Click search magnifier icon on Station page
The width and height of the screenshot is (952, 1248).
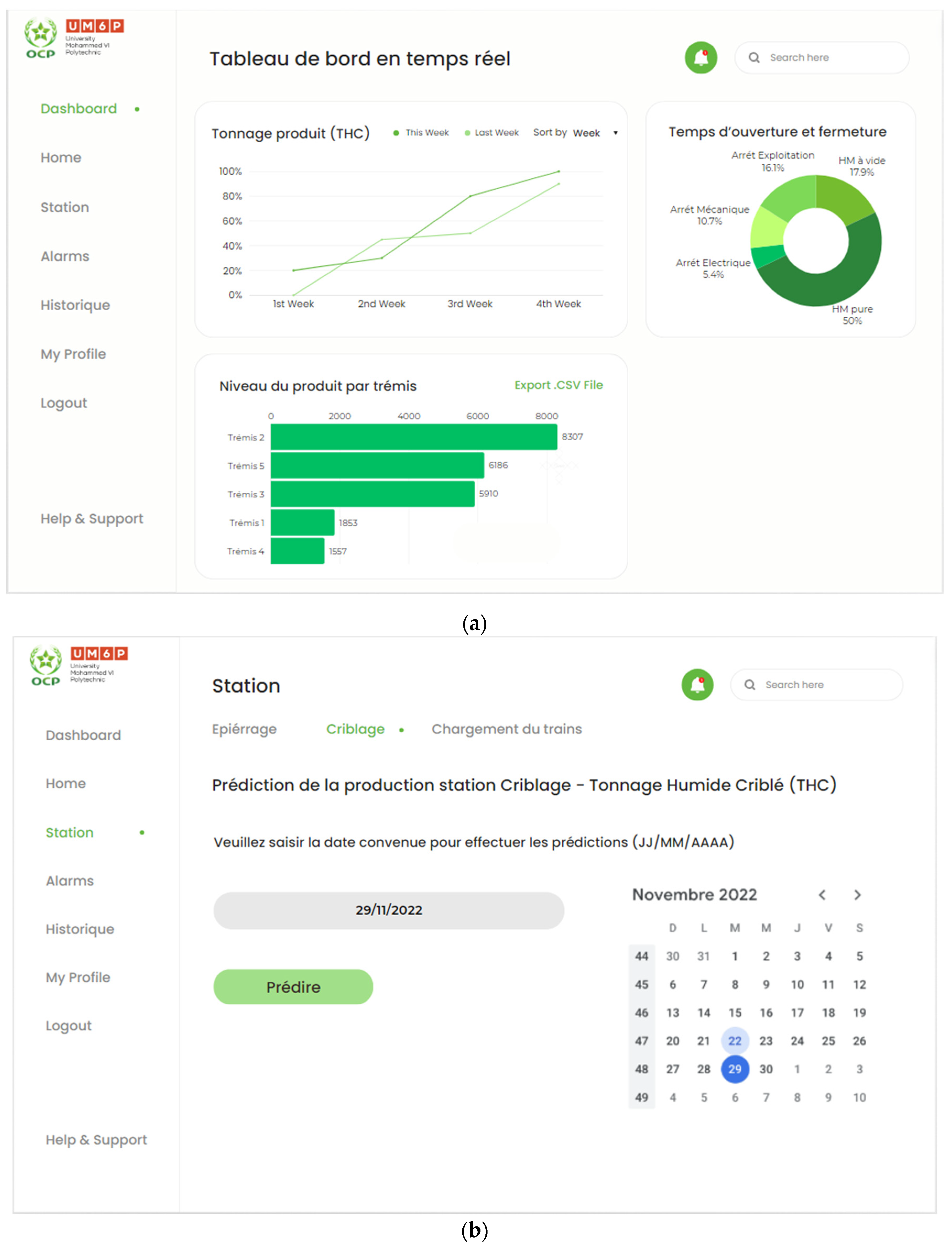click(x=749, y=684)
